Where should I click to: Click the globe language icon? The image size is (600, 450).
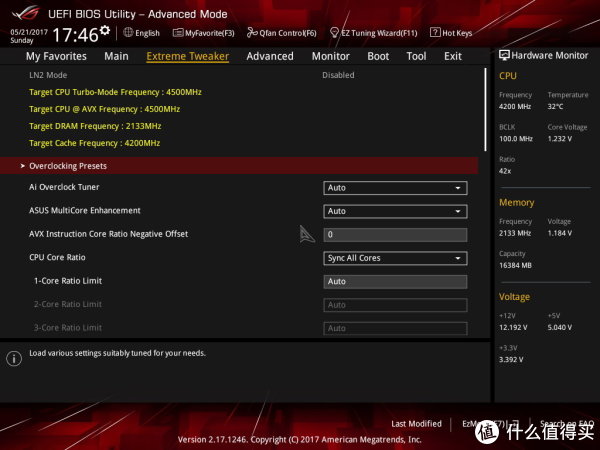click(128, 33)
